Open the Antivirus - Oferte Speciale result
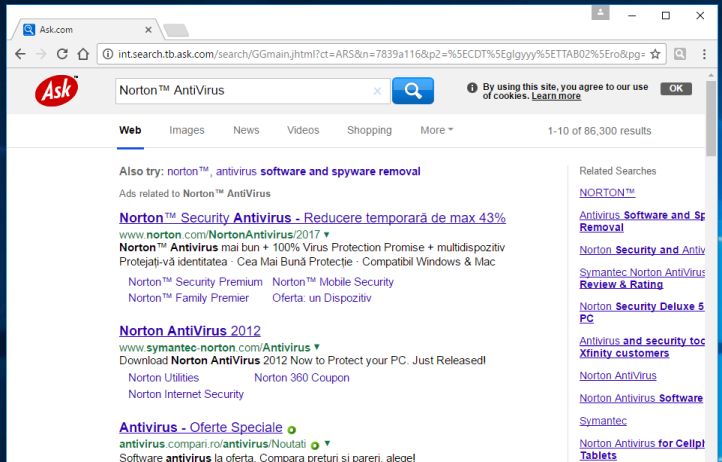 [201, 427]
